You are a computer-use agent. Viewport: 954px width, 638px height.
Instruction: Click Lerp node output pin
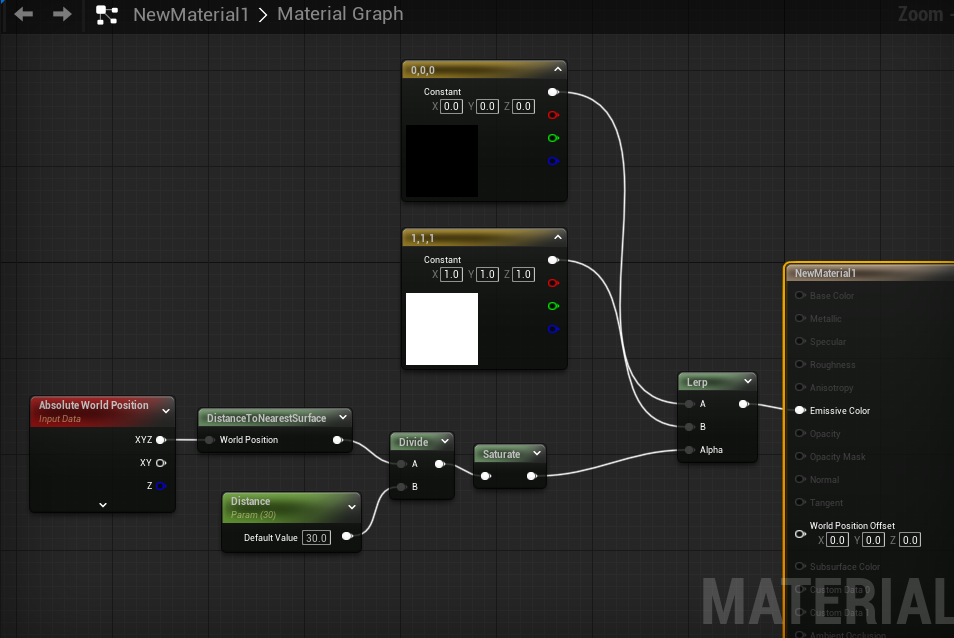pos(743,404)
